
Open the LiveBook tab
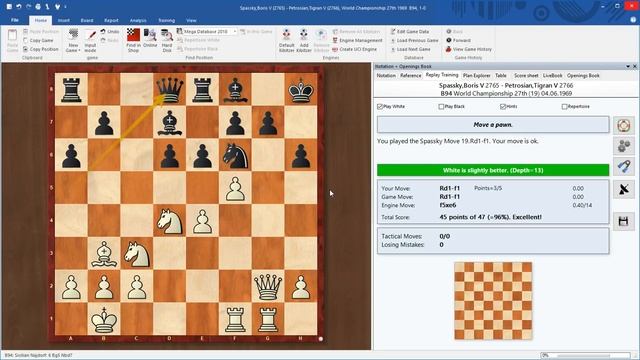pos(552,76)
